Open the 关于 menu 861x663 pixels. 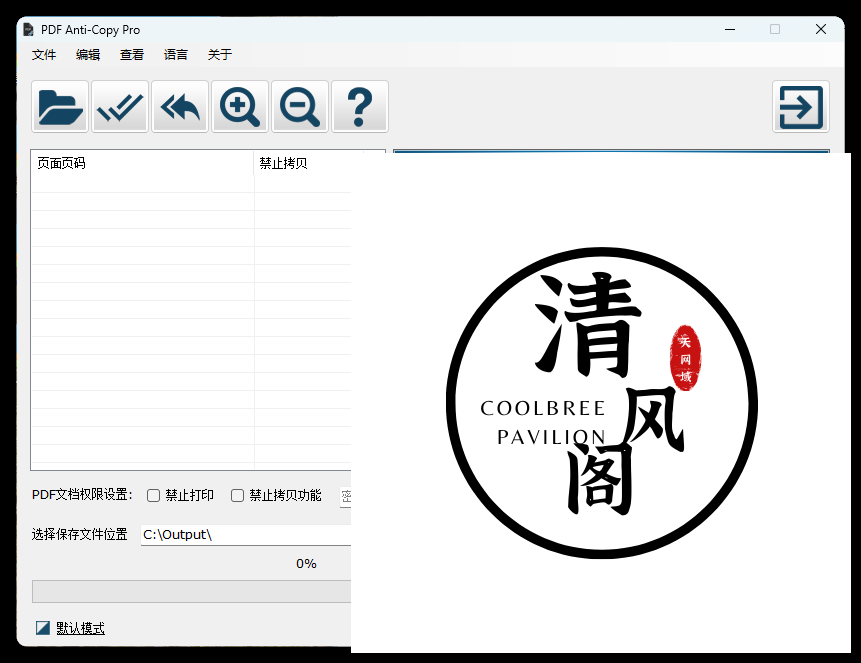[220, 54]
